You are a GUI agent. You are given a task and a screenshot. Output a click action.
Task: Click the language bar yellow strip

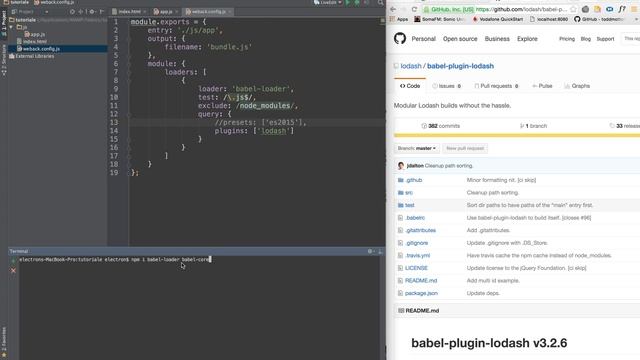(x=517, y=135)
